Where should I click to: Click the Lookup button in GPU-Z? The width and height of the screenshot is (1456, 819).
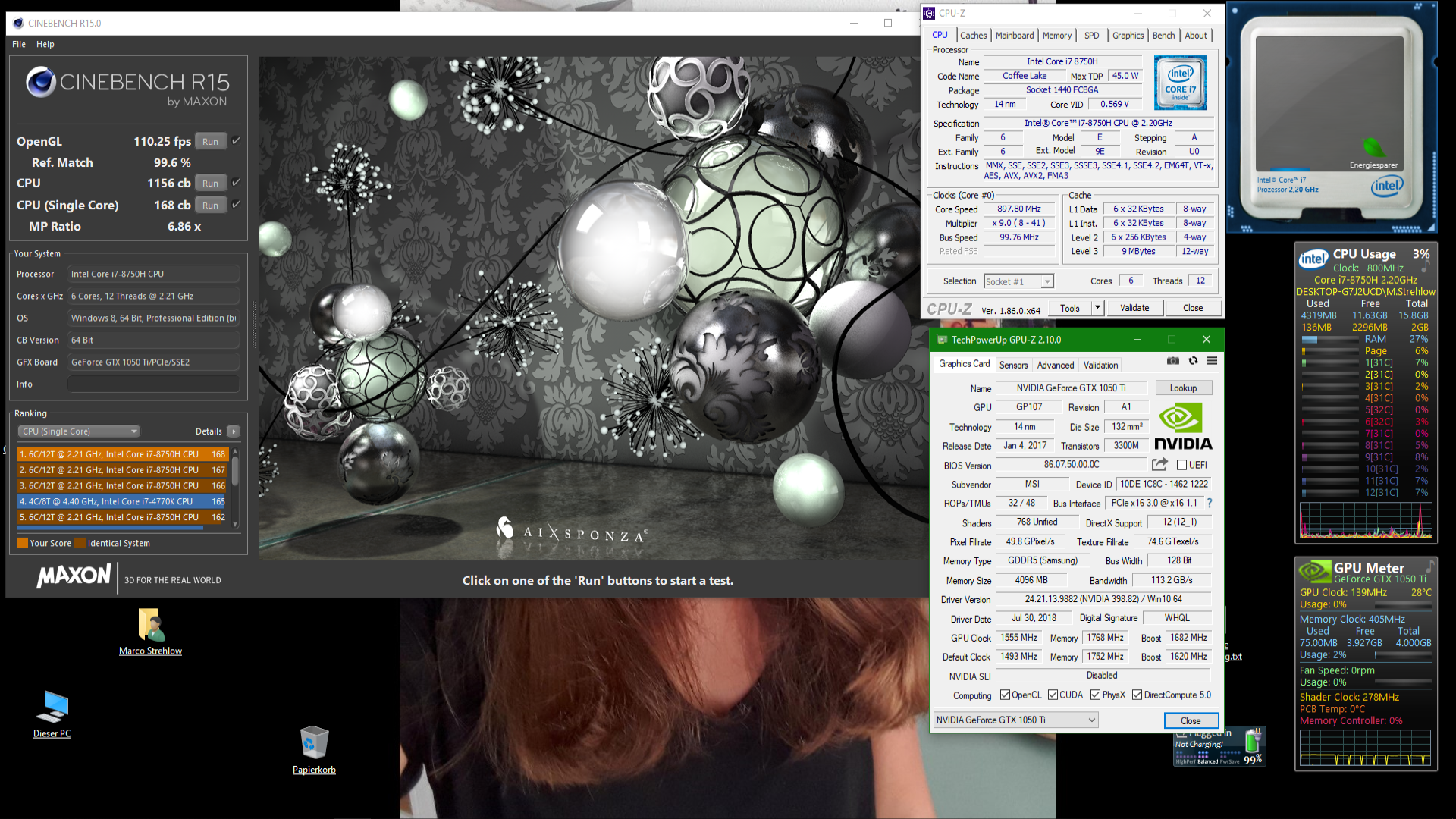tap(1183, 388)
